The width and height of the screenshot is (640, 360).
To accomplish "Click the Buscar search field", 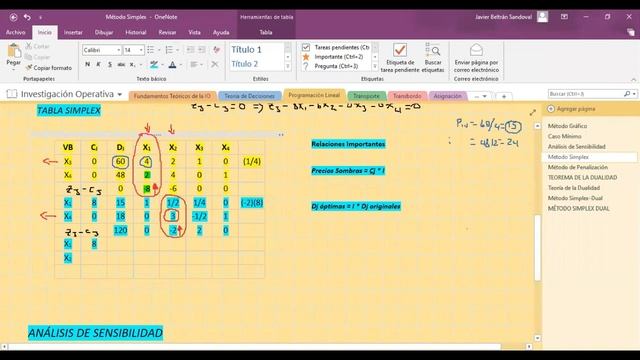I will coord(584,94).
